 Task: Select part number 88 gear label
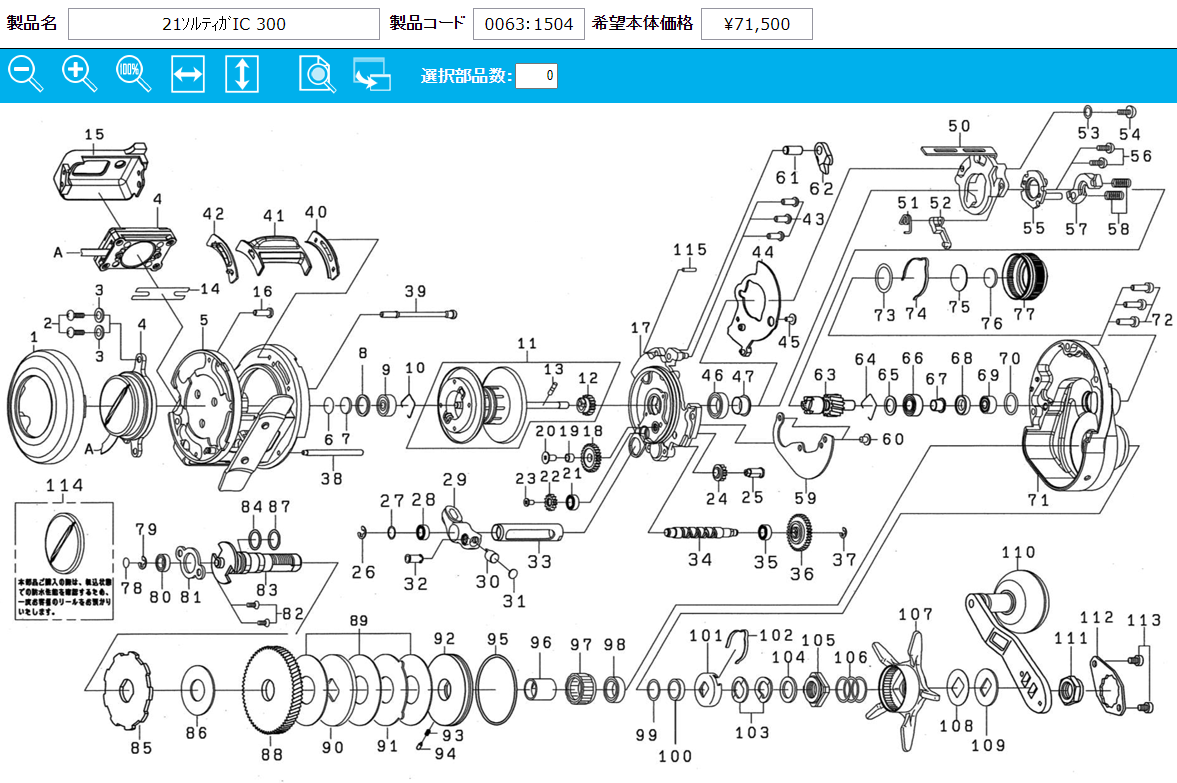[x=272, y=754]
